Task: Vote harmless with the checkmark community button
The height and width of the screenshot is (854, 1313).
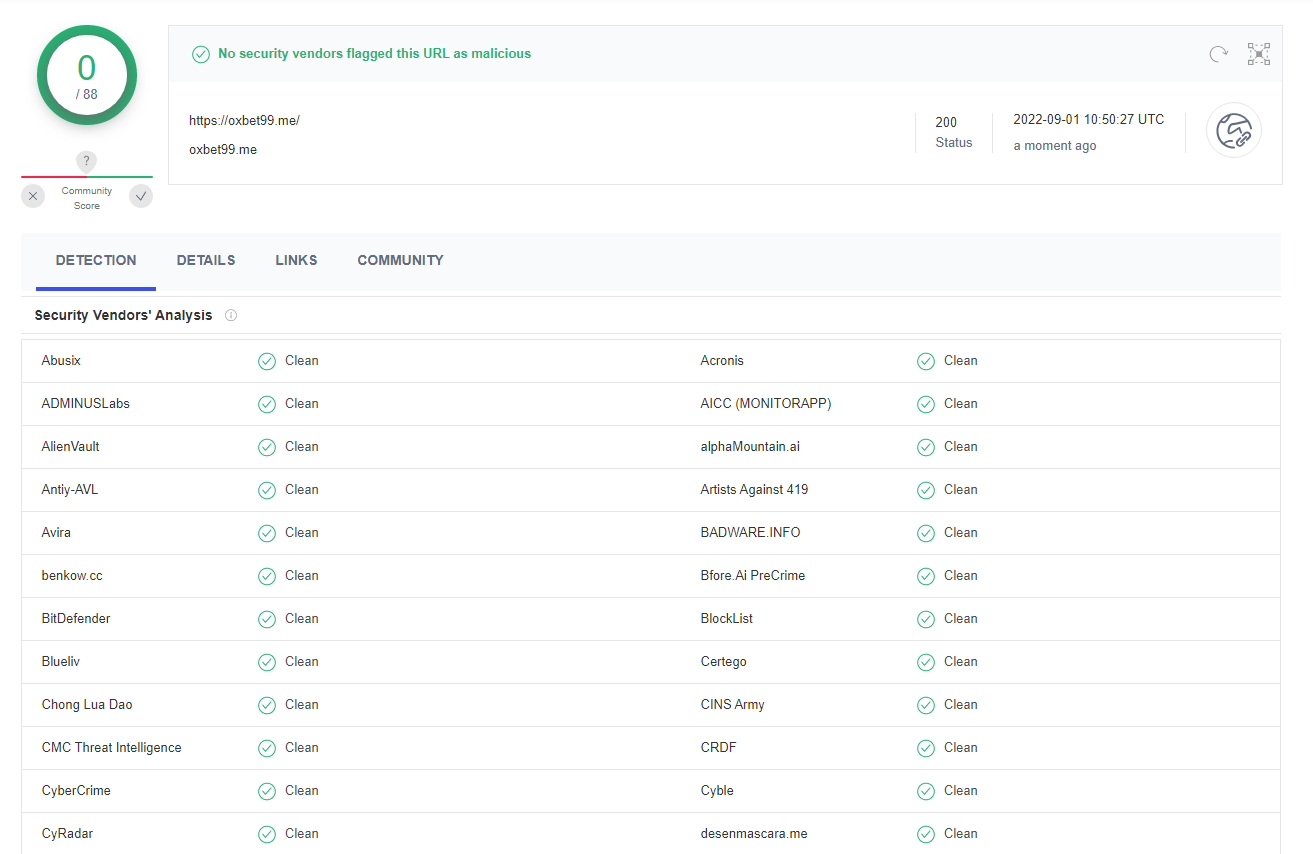Action: (x=141, y=196)
